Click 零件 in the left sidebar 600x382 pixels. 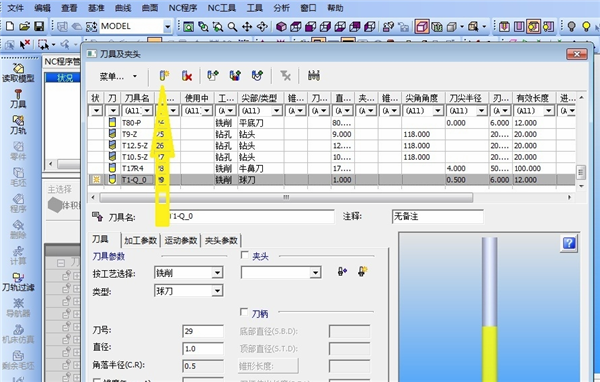[x=18, y=151]
